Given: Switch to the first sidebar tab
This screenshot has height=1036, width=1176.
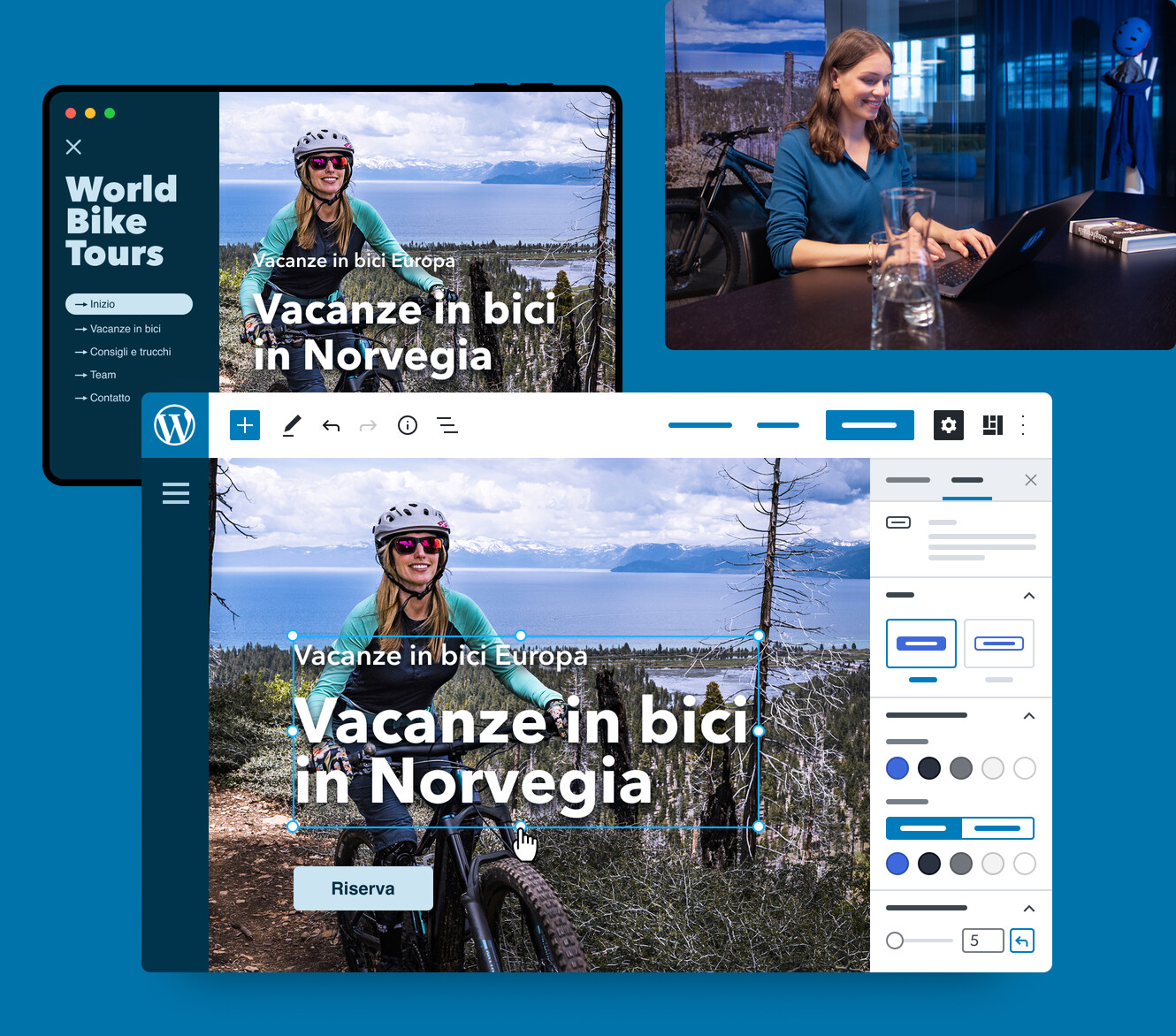Looking at the screenshot, I should pos(908,480).
